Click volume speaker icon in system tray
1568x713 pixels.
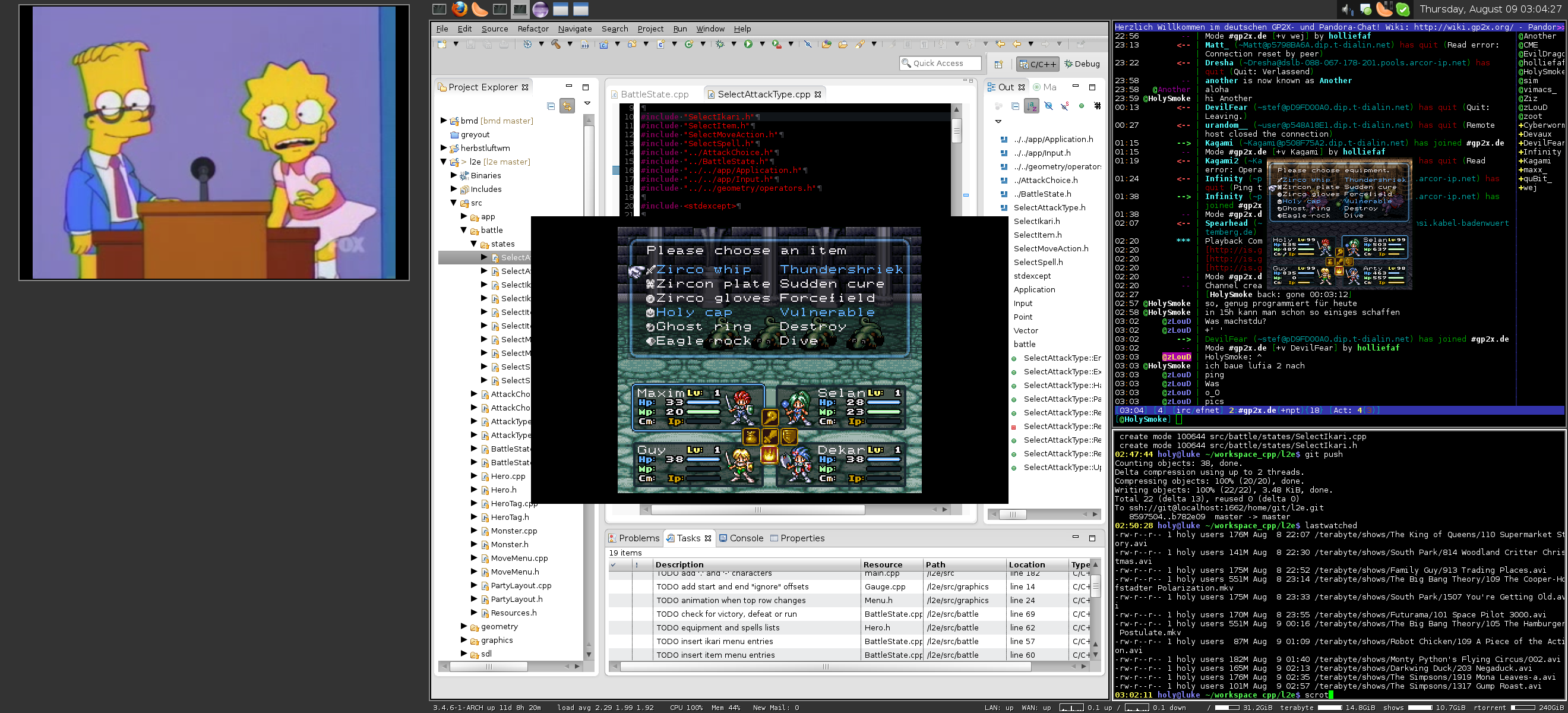1346,9
